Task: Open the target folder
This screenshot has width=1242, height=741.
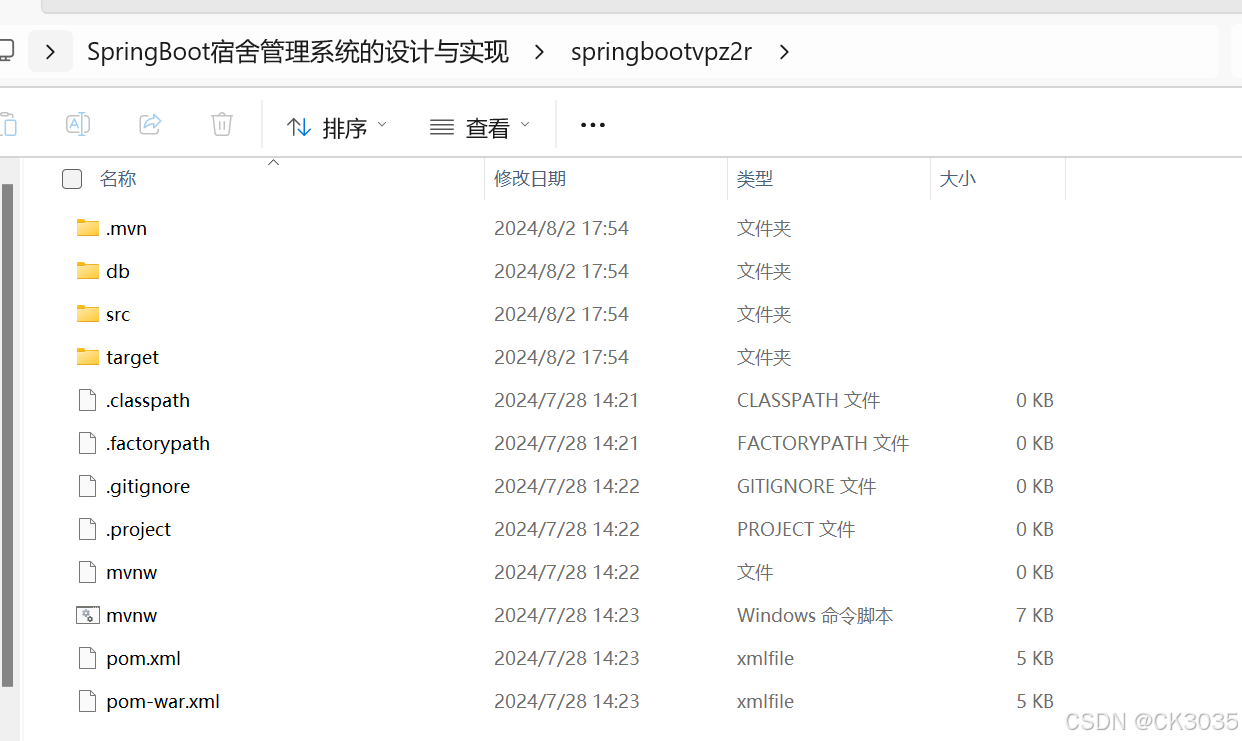Action: tap(131, 357)
